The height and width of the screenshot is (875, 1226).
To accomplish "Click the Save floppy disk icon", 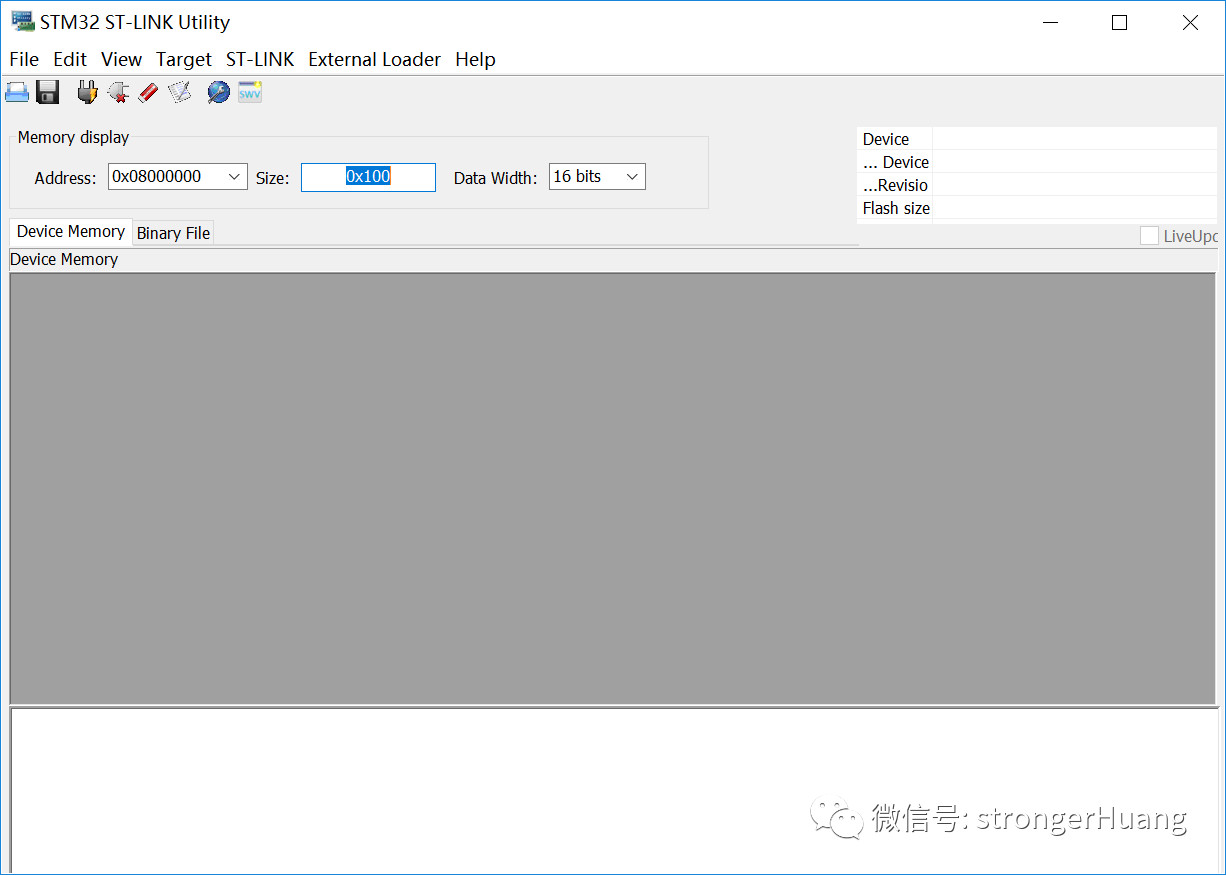I will 47,93.
